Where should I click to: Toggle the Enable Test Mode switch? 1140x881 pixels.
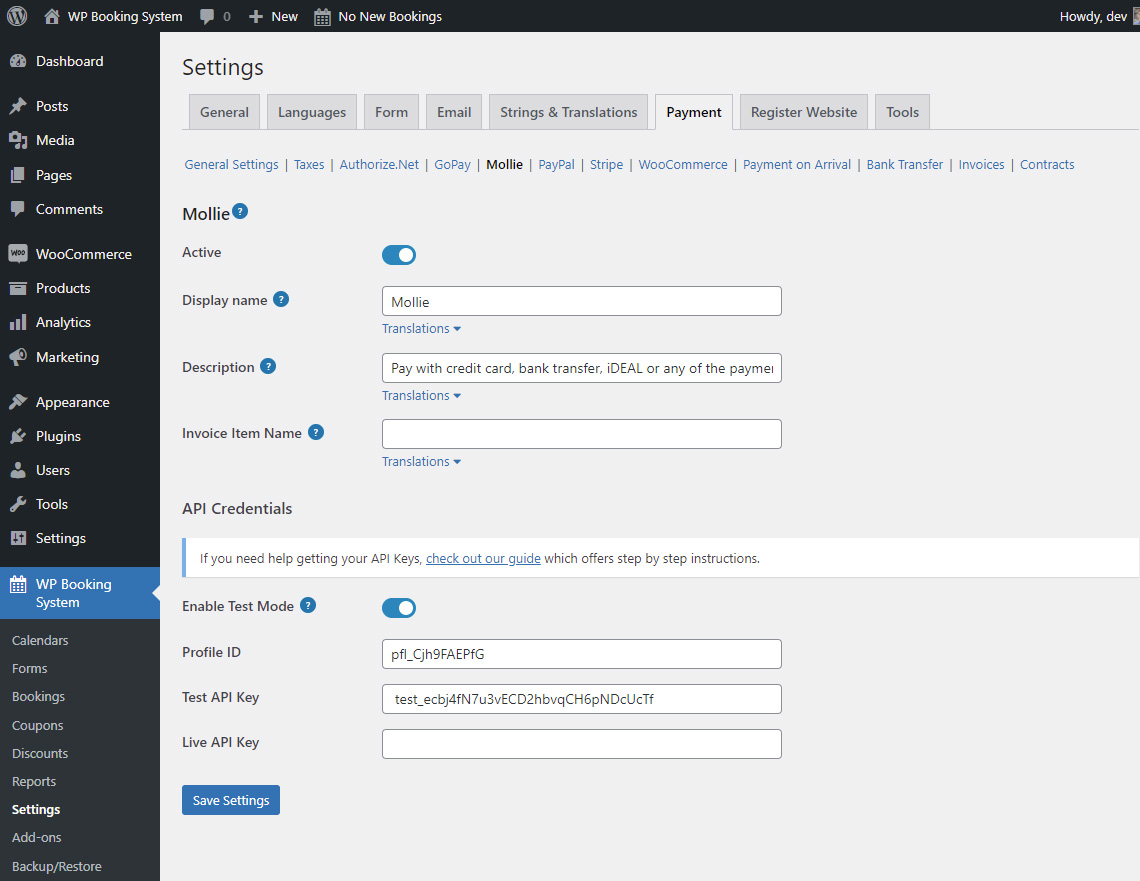(x=399, y=608)
